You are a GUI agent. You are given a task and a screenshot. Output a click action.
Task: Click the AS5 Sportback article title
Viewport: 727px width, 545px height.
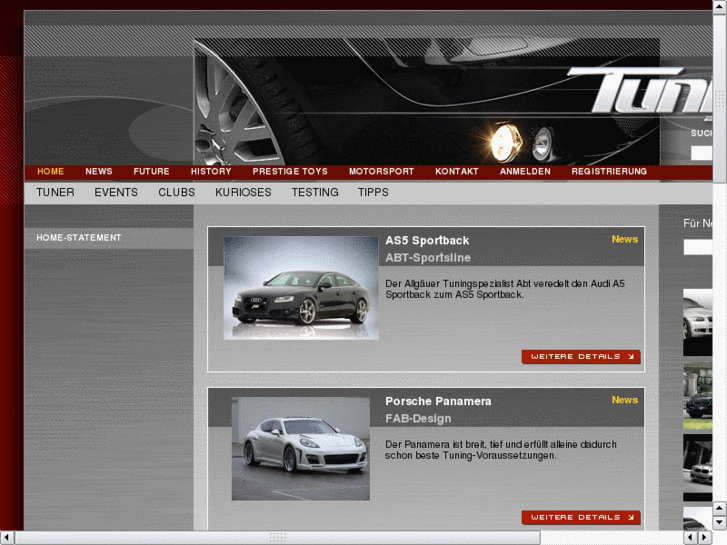(427, 241)
